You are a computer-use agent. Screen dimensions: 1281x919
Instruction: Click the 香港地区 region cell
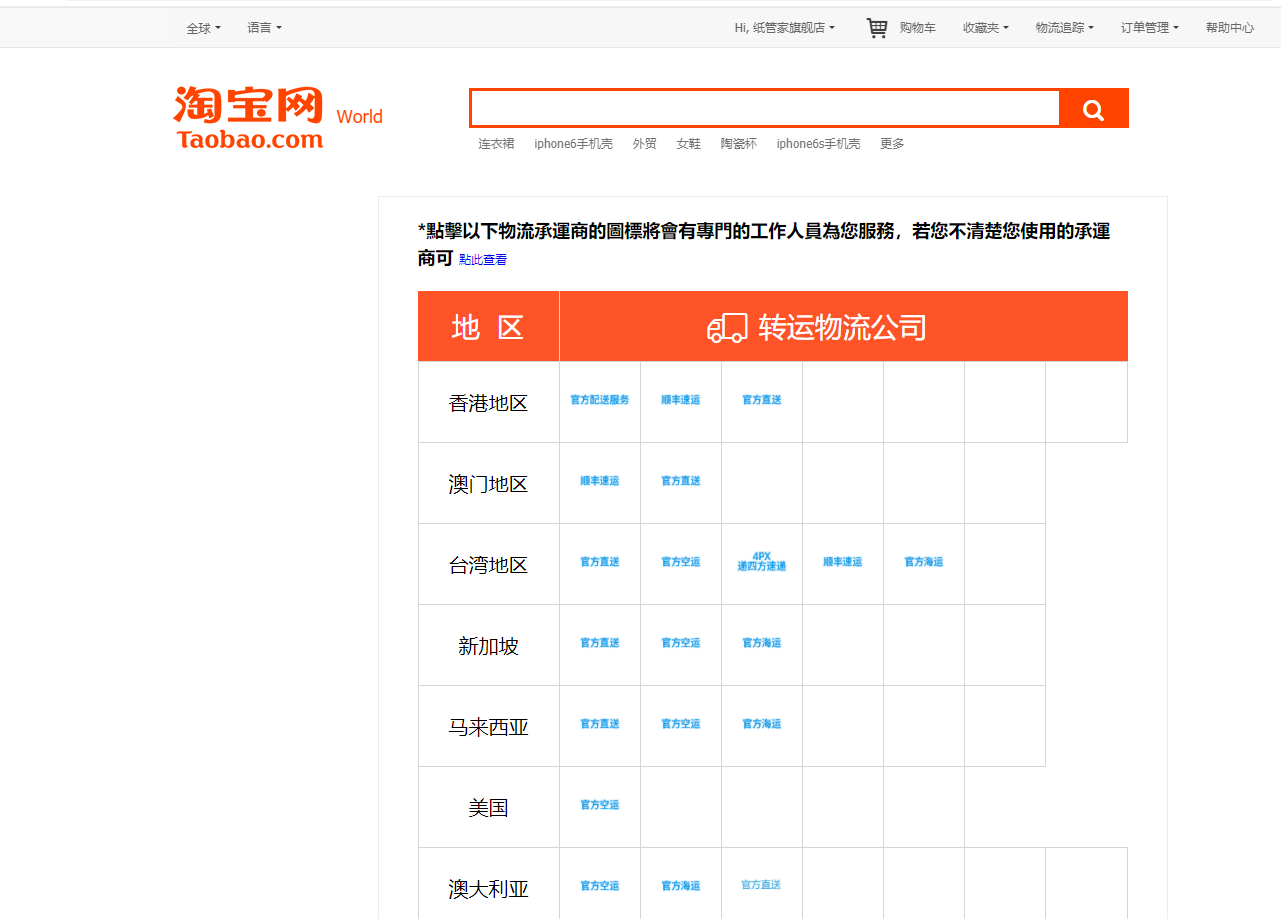[489, 402]
